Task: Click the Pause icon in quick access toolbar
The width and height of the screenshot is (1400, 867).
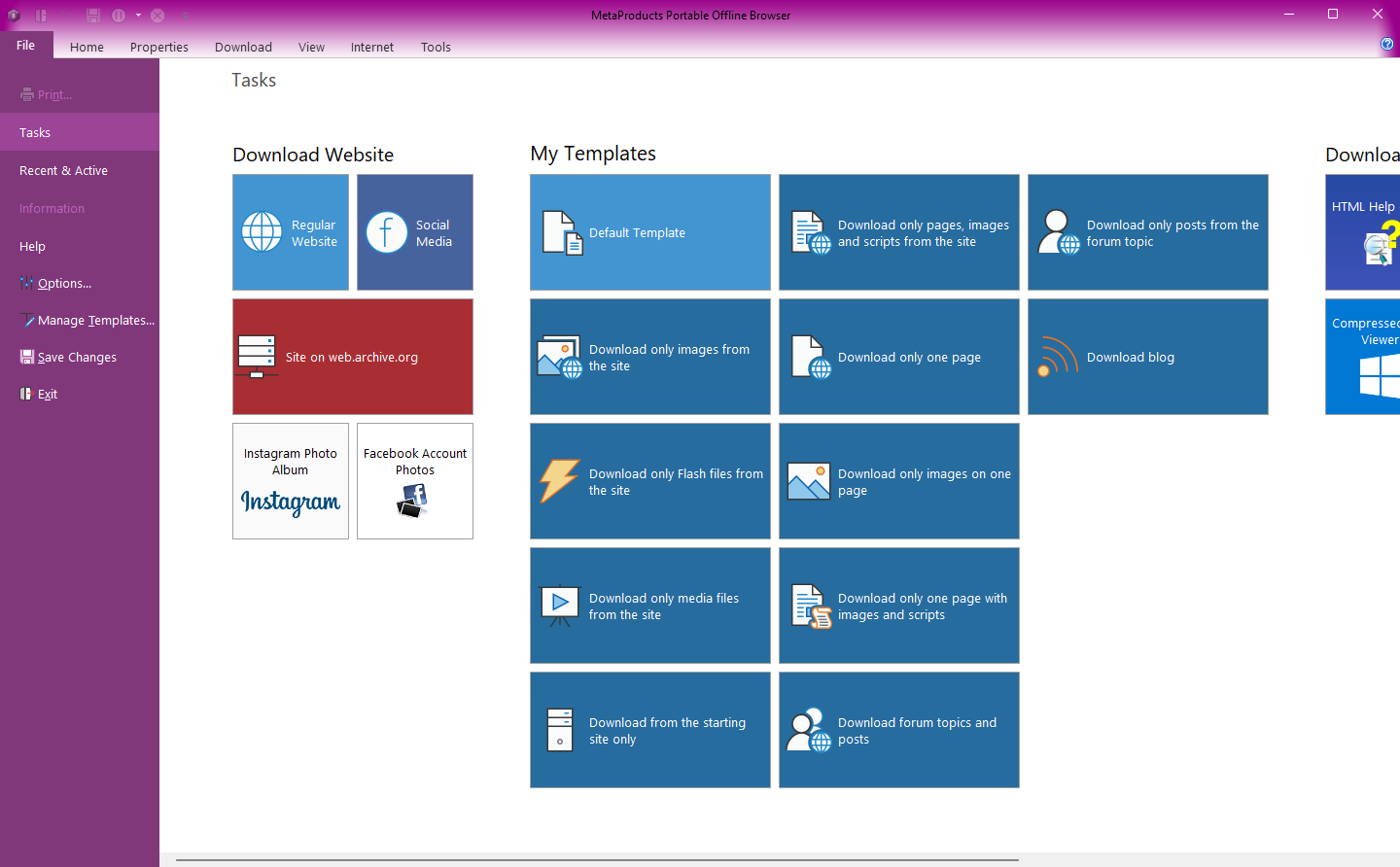Action: [119, 16]
